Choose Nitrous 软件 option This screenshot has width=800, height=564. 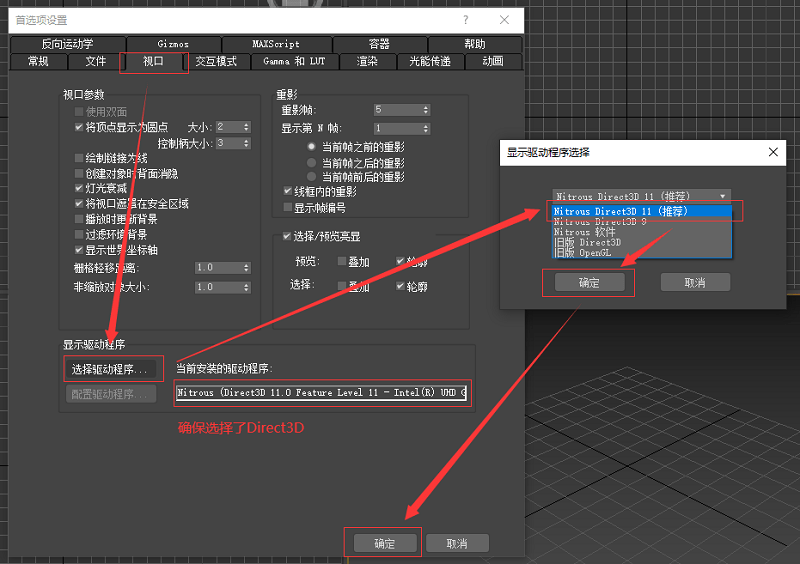(x=642, y=232)
